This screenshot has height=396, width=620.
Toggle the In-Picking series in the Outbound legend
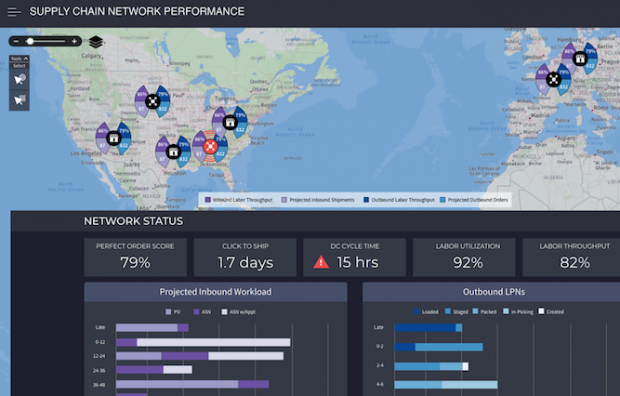(518, 312)
